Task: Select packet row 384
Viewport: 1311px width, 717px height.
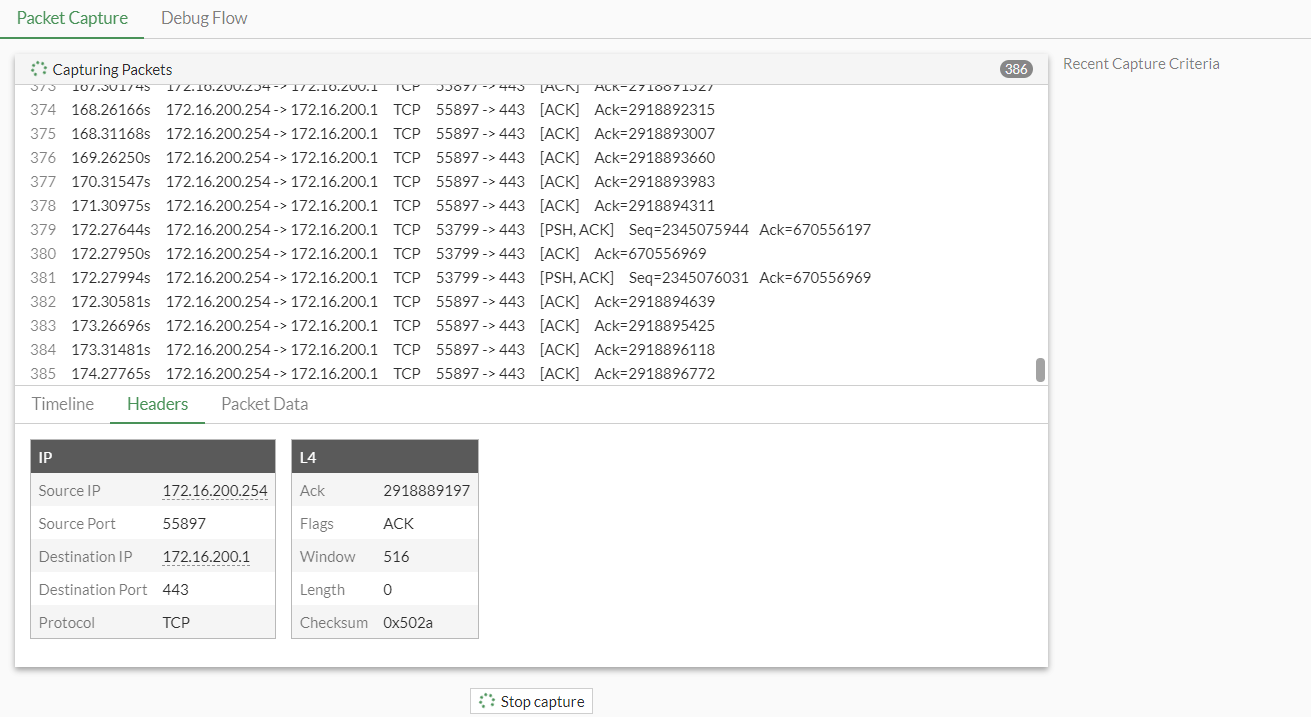Action: point(526,349)
